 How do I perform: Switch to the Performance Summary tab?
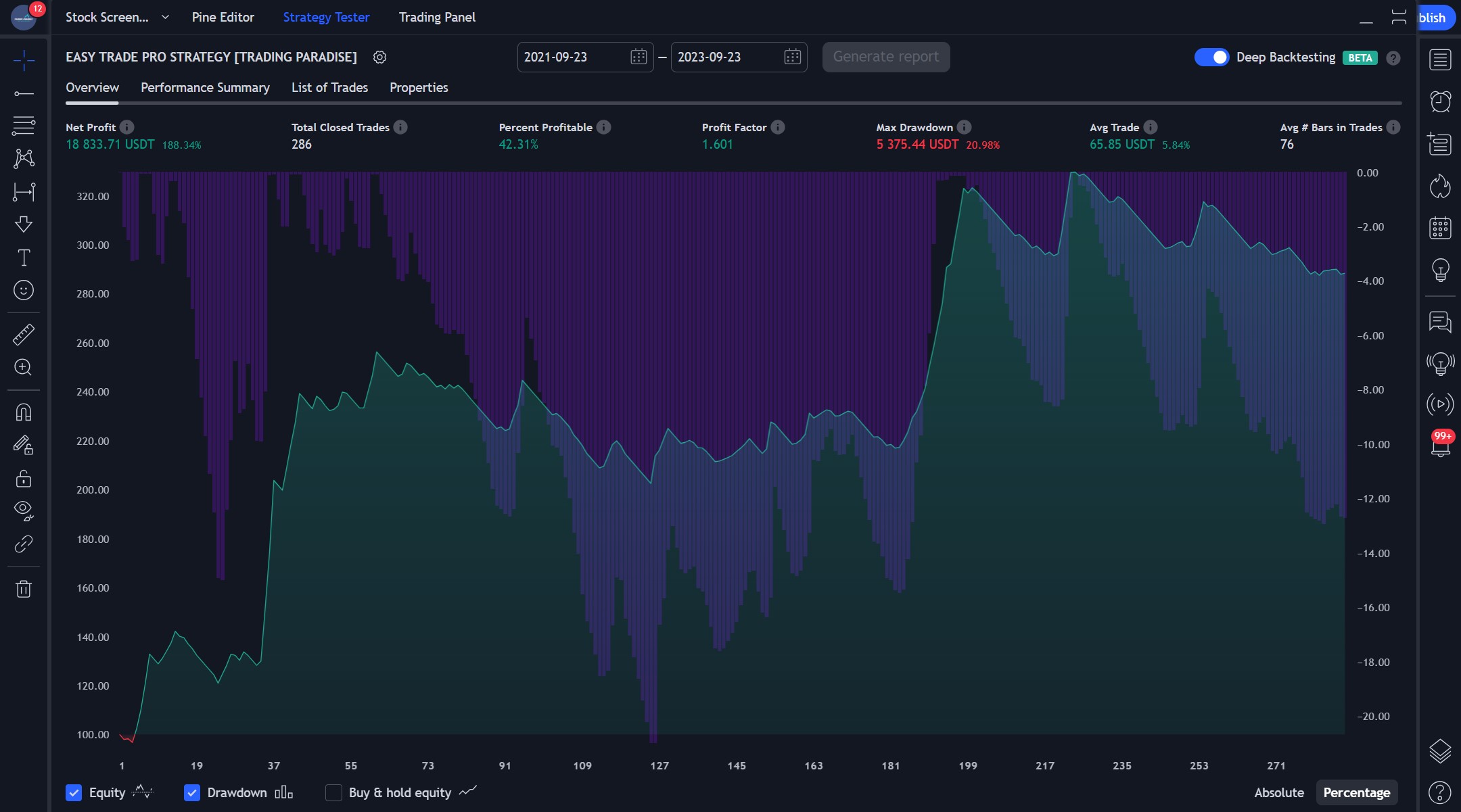tap(205, 88)
